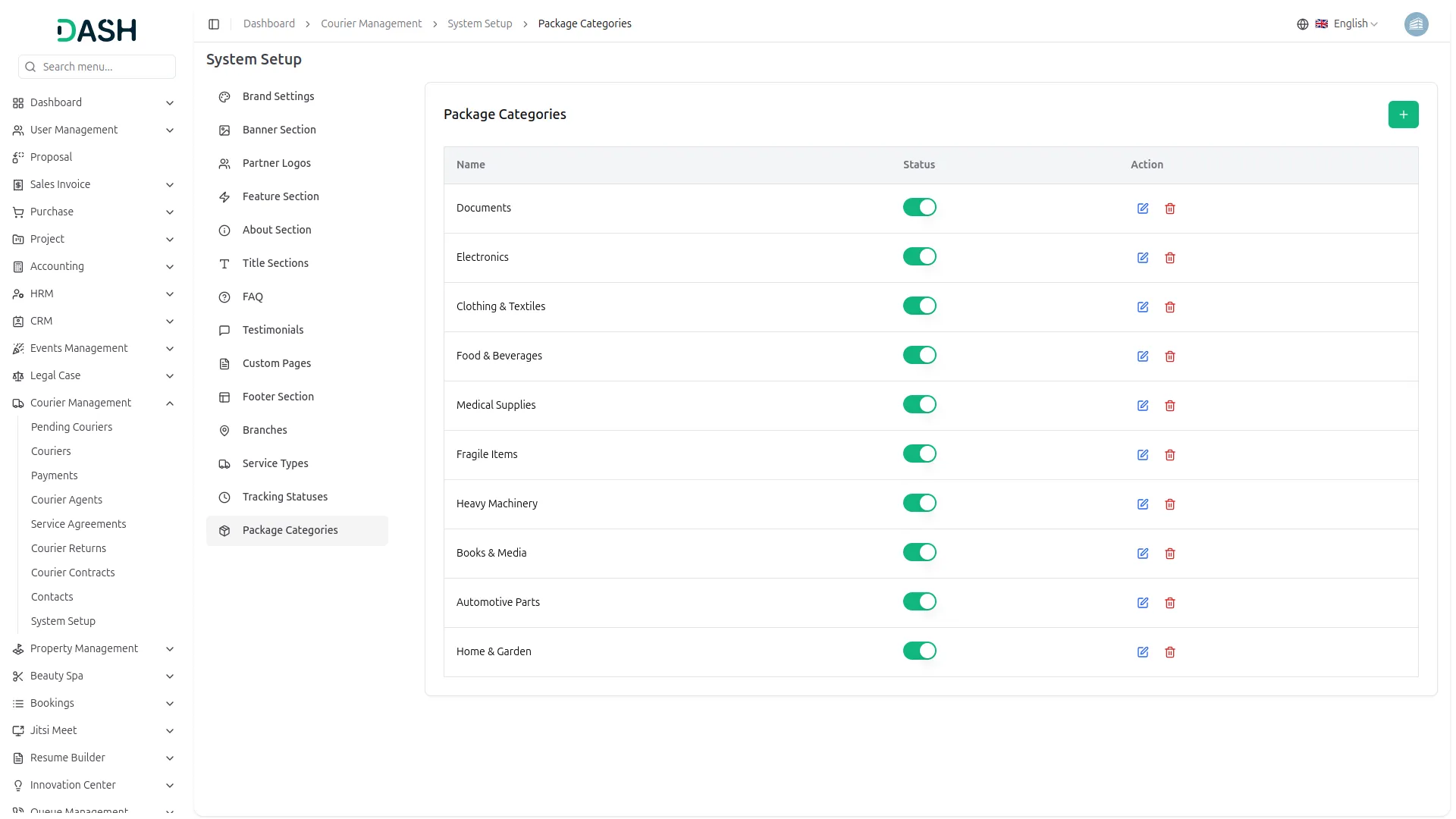Viewport: 1456px width, 819px height.
Task: Disable the Clothing & Textiles status toggle
Action: (919, 306)
